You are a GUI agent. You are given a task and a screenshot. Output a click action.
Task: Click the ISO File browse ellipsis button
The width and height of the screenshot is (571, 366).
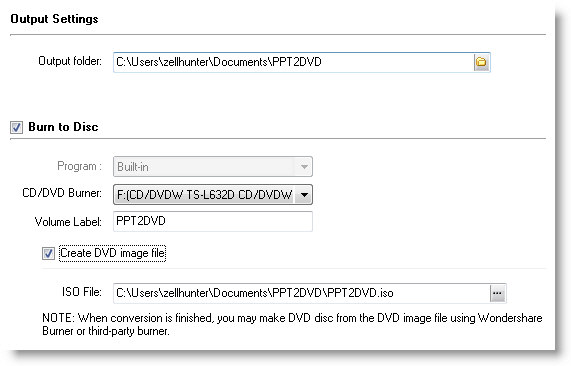point(497,293)
